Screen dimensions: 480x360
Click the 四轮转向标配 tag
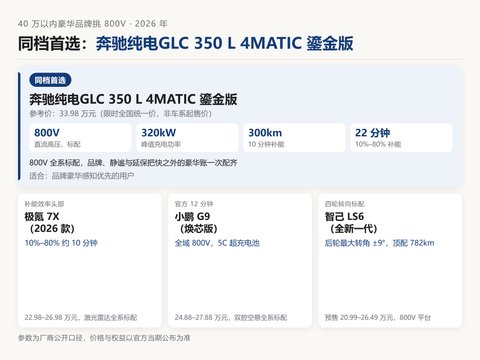[345, 204]
